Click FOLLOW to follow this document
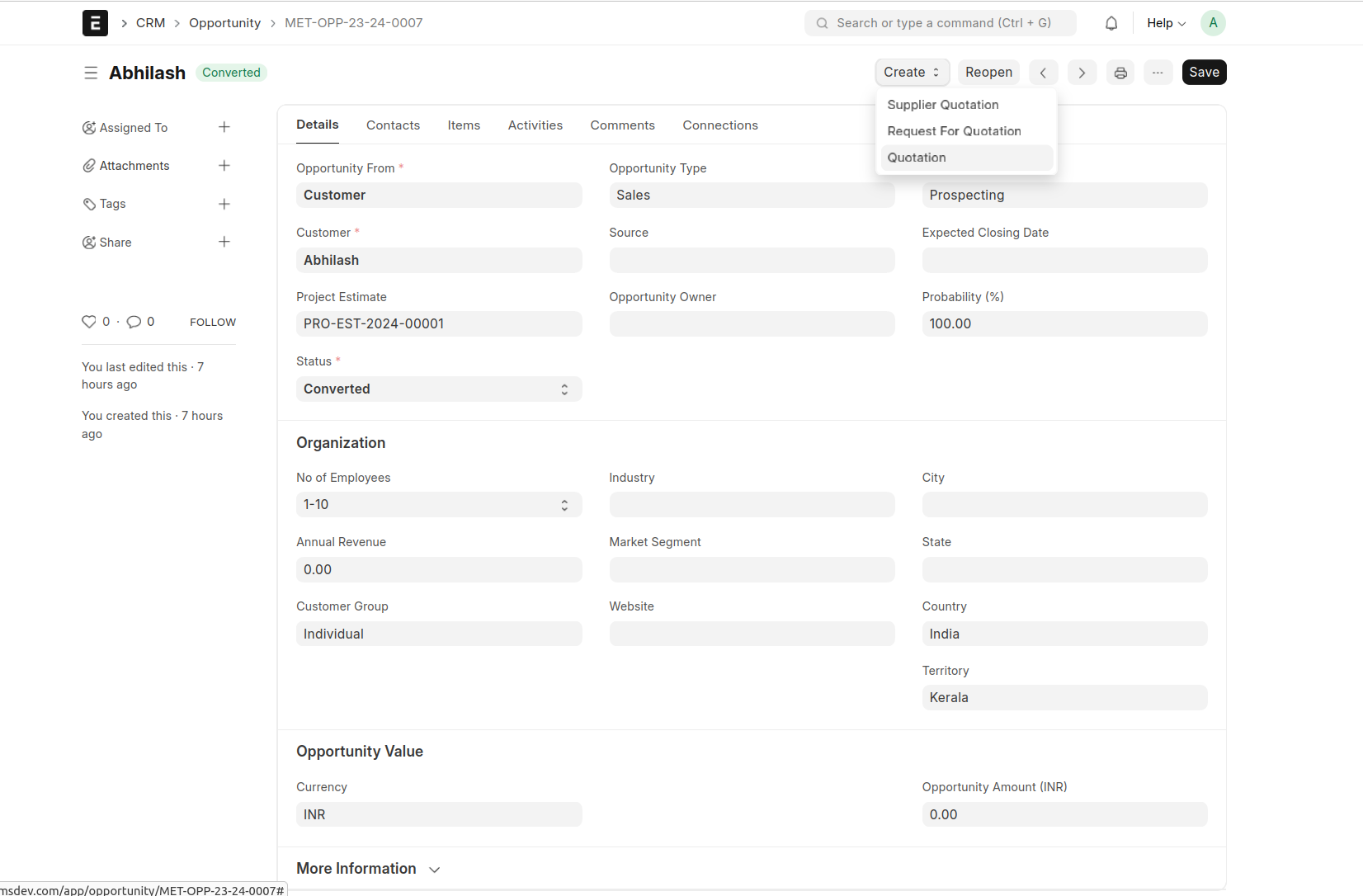Viewport: 1363px width, 896px height. pyautogui.click(x=213, y=323)
